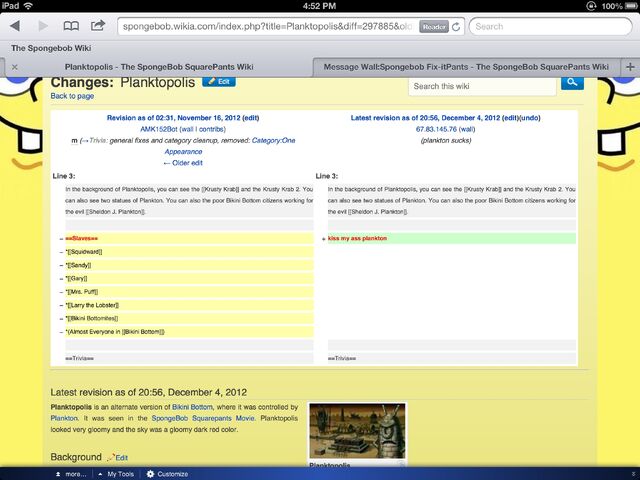This screenshot has width=640, height=480.
Task: Click removed line *[[Mrs. Puff]]
Action: click(189, 292)
